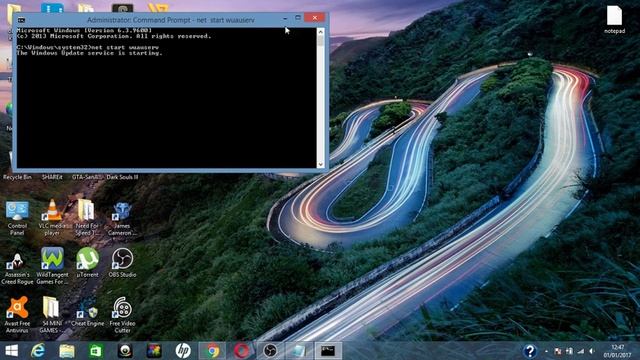Click the light blue taskbar icon after OBS
640x360 pixels.
(299, 351)
